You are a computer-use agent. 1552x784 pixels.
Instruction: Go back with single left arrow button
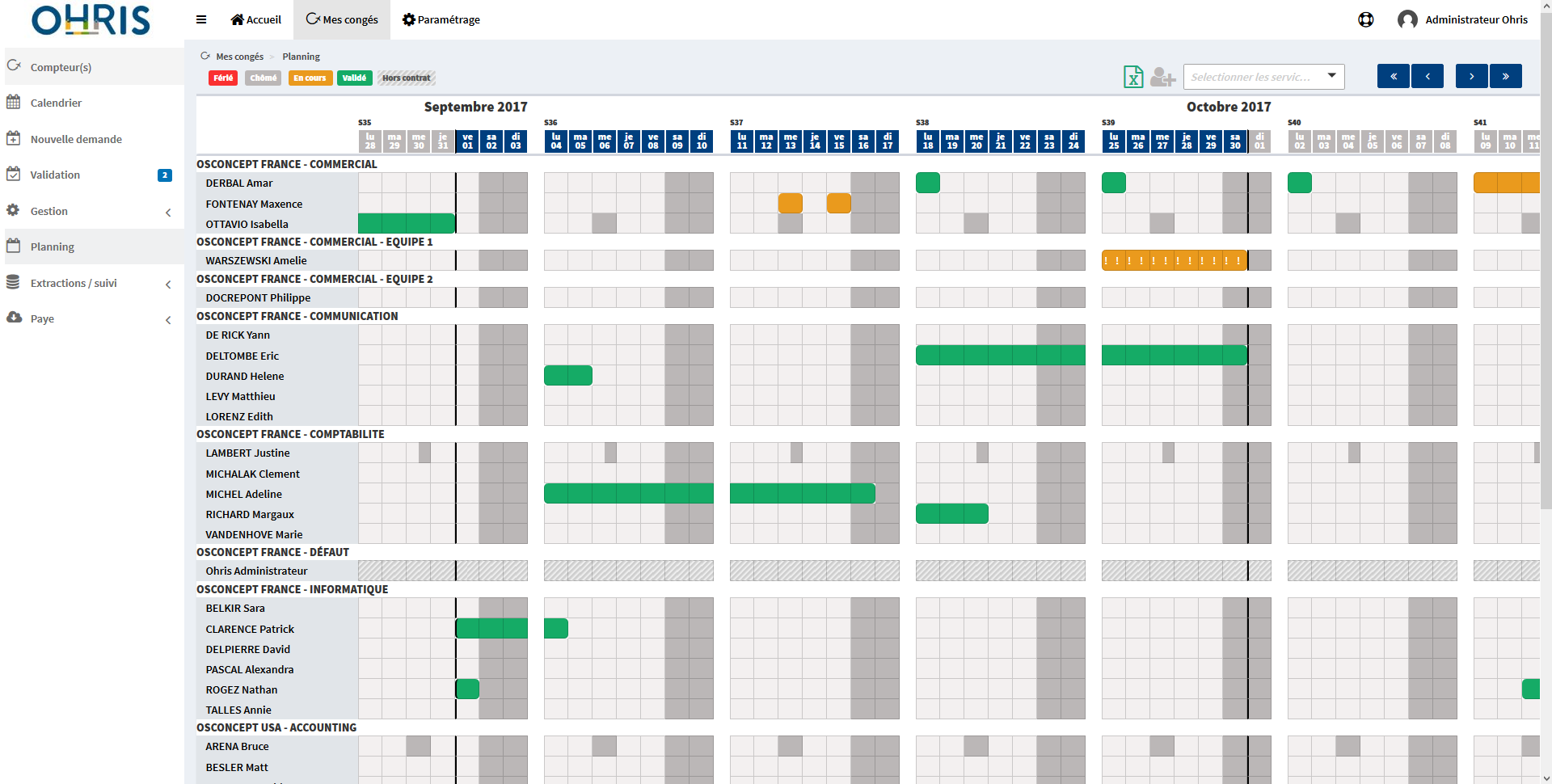[1428, 76]
